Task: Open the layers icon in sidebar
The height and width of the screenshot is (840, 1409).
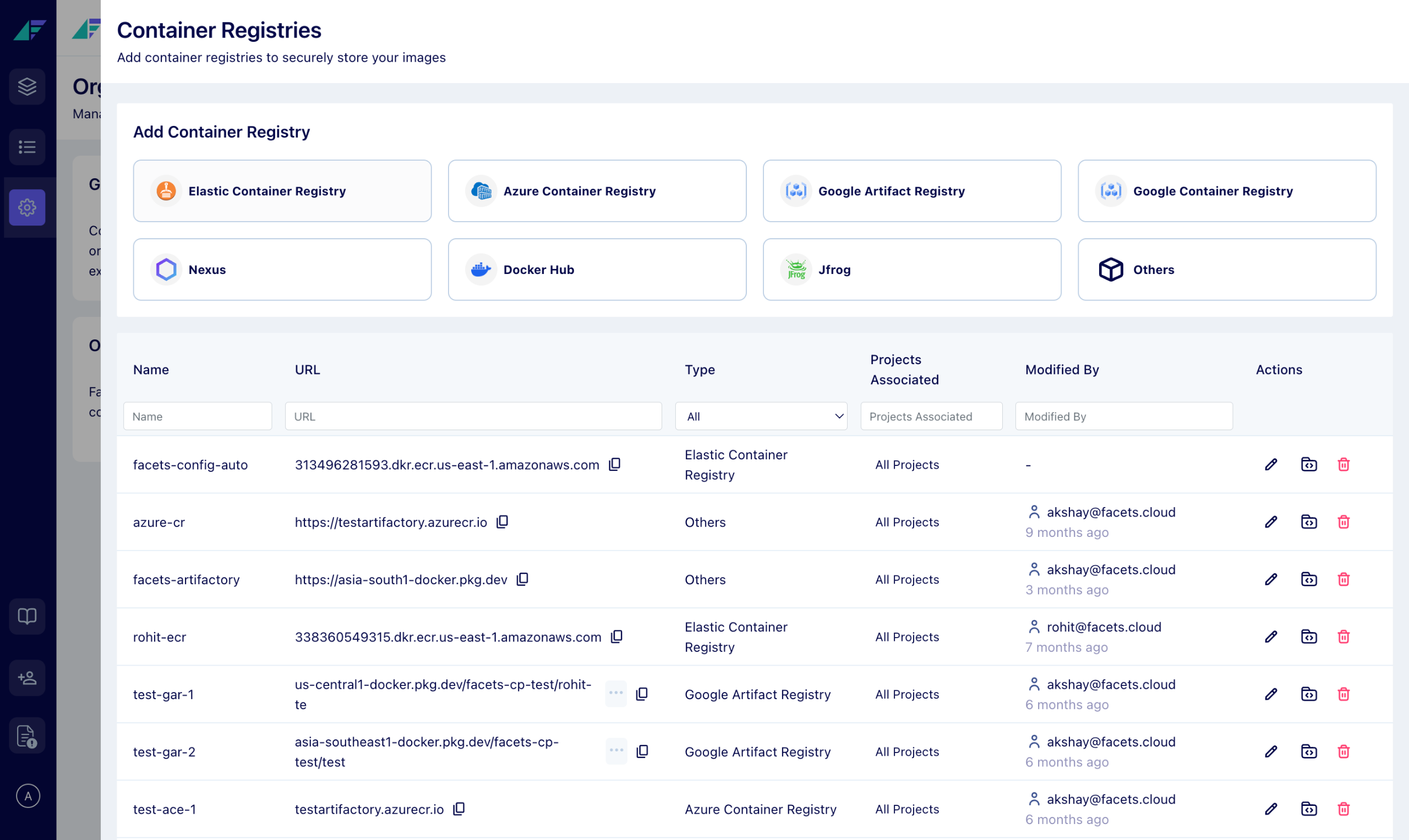Action: point(27,86)
